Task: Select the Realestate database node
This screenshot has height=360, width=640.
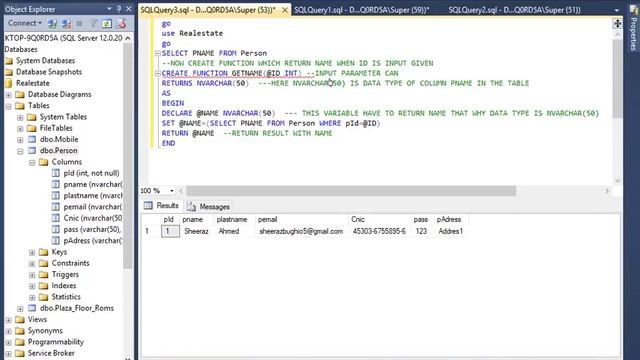Action: click(33, 83)
